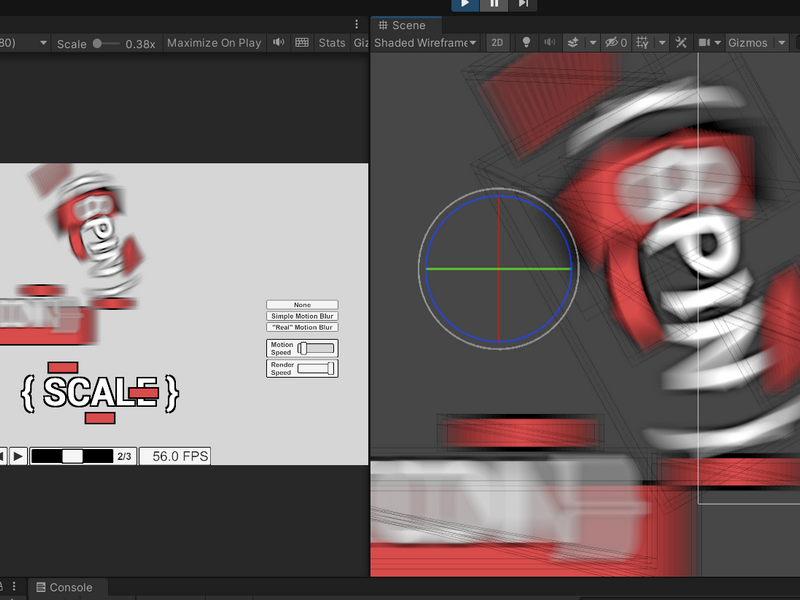Toggle Gizmos in the Game view toolbar
Viewport: 800px width, 600px height.
[x=361, y=43]
